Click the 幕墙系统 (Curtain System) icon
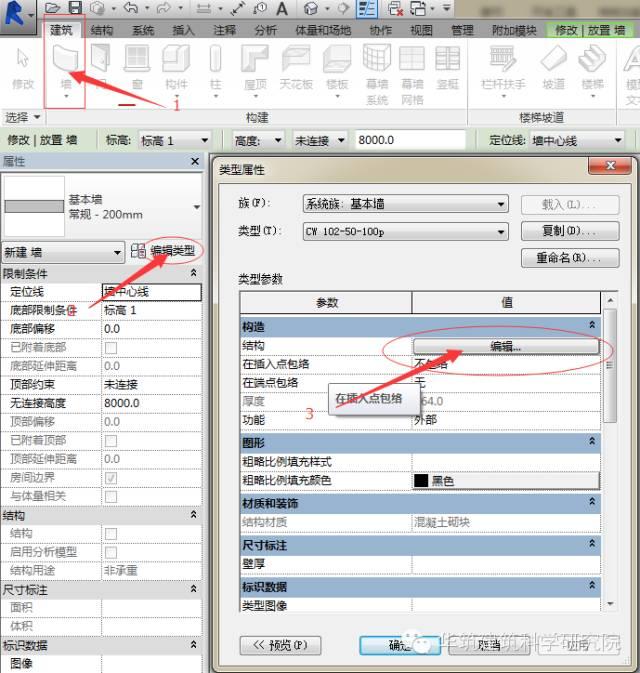640x673 pixels. (377, 64)
